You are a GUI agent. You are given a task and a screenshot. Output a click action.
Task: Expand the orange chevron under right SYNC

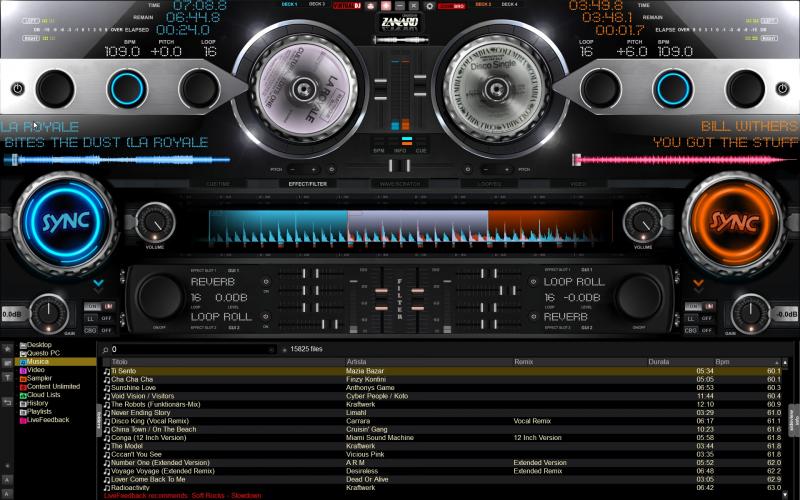[x=698, y=283]
